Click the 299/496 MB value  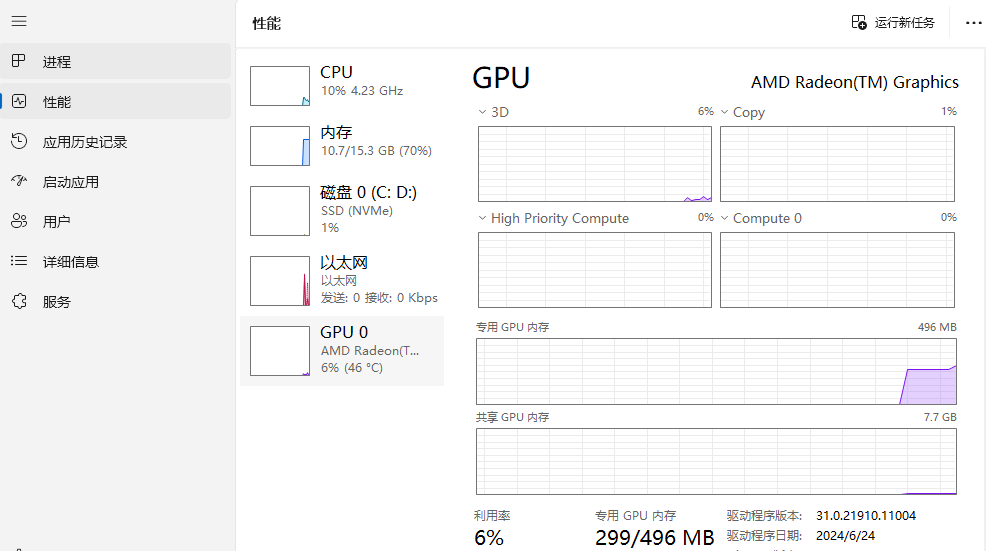(x=655, y=538)
